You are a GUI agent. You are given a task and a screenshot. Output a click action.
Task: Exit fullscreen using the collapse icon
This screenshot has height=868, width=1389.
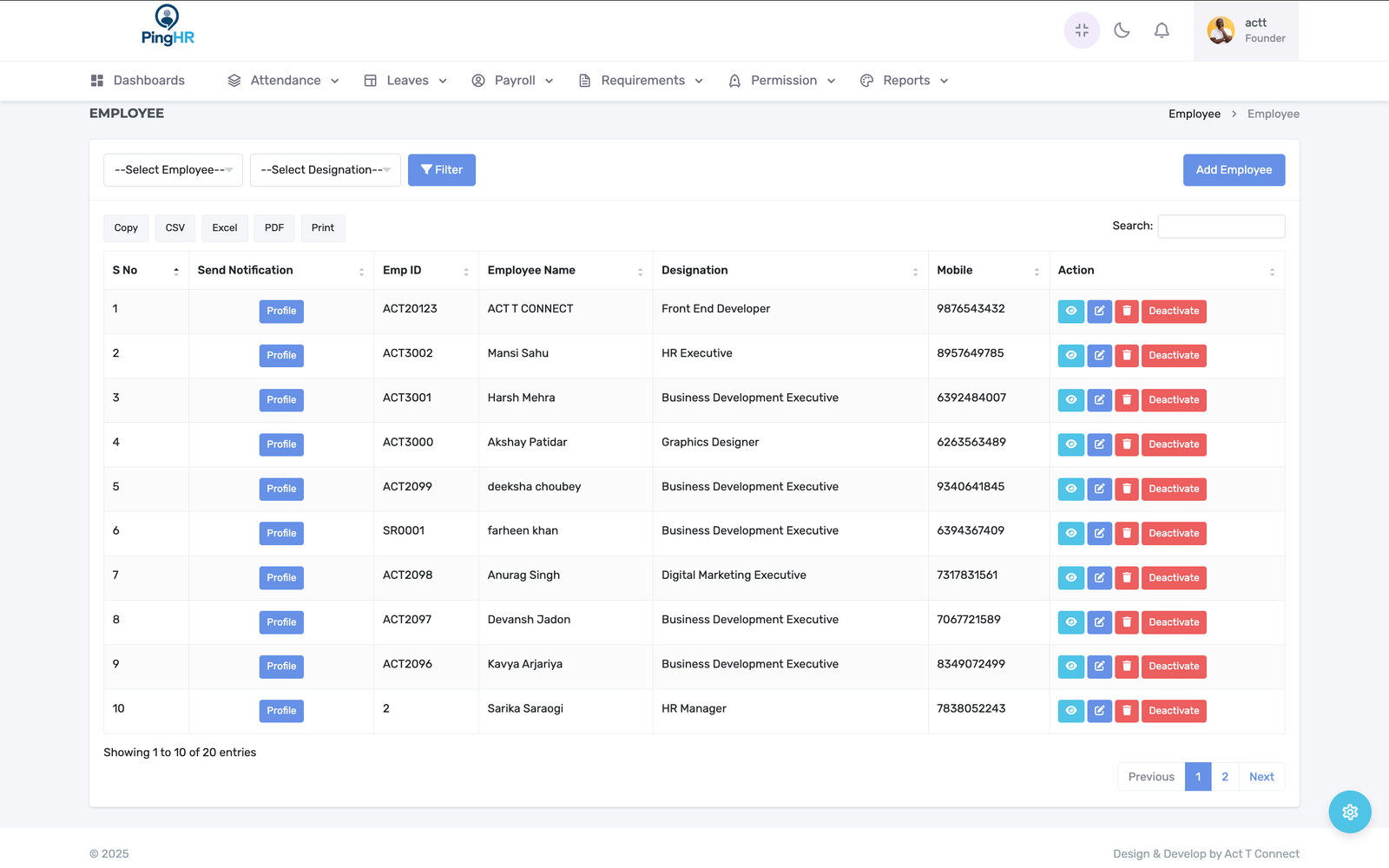1082,30
